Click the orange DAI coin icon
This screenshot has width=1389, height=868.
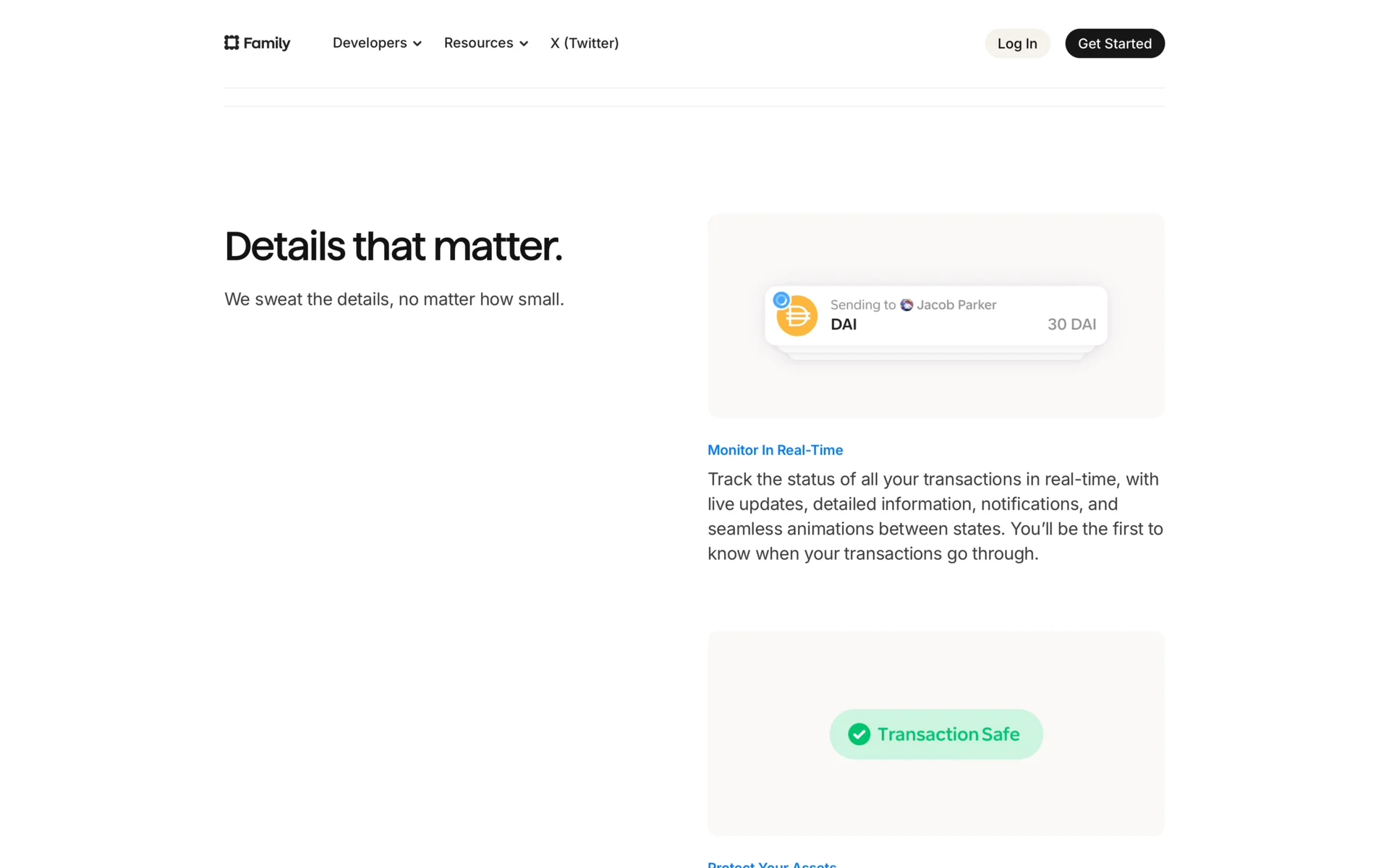[799, 317]
